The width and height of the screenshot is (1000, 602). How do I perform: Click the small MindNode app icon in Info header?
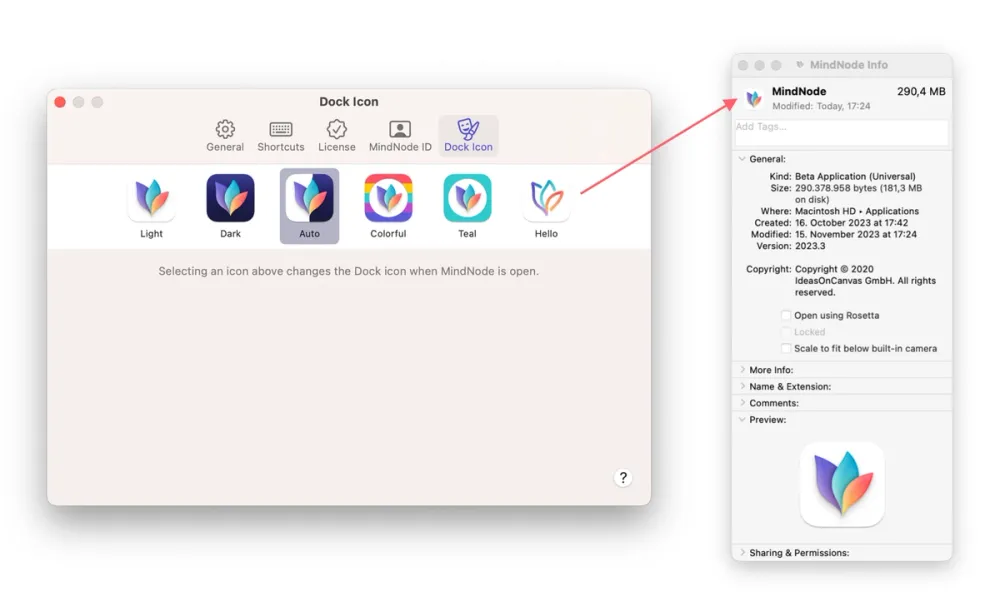(754, 98)
